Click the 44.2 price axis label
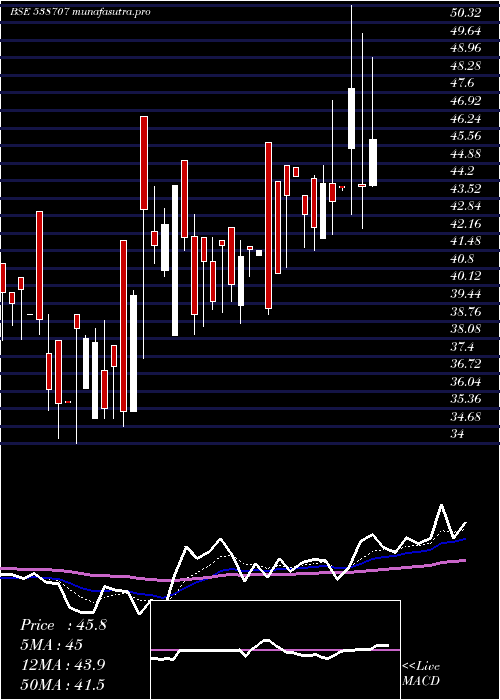 (462, 171)
